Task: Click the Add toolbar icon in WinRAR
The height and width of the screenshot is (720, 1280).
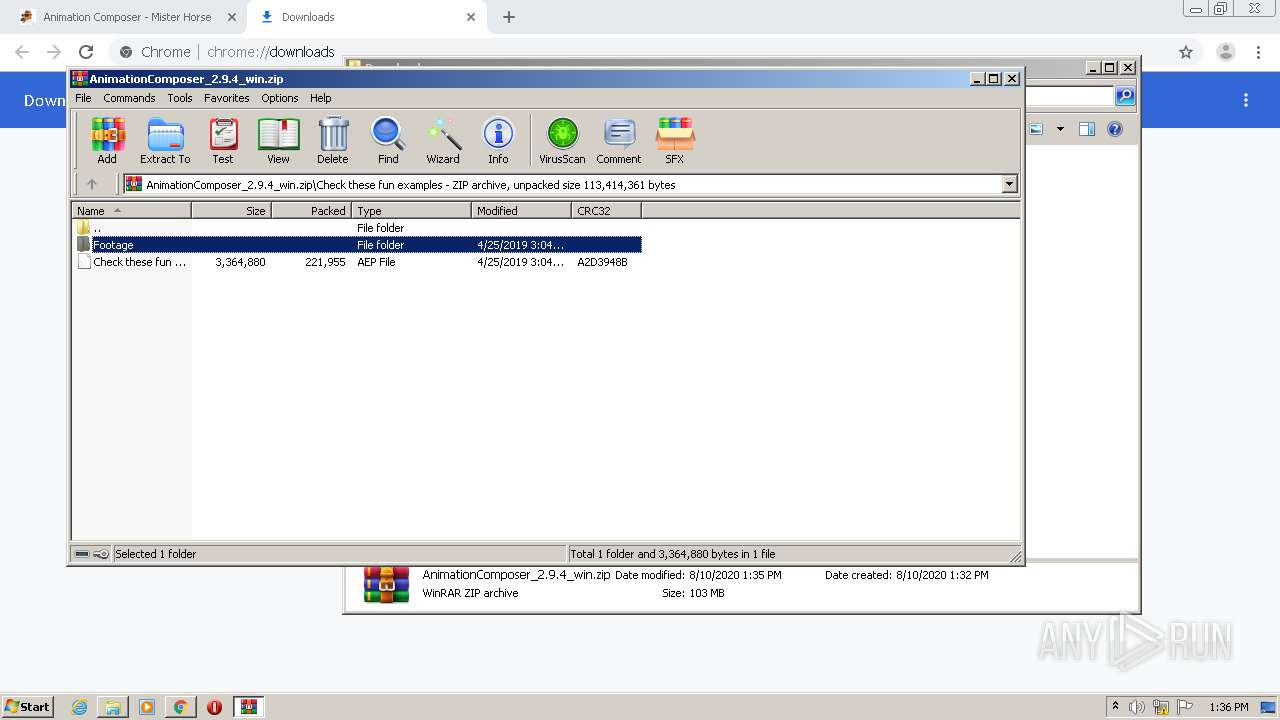Action: click(107, 140)
